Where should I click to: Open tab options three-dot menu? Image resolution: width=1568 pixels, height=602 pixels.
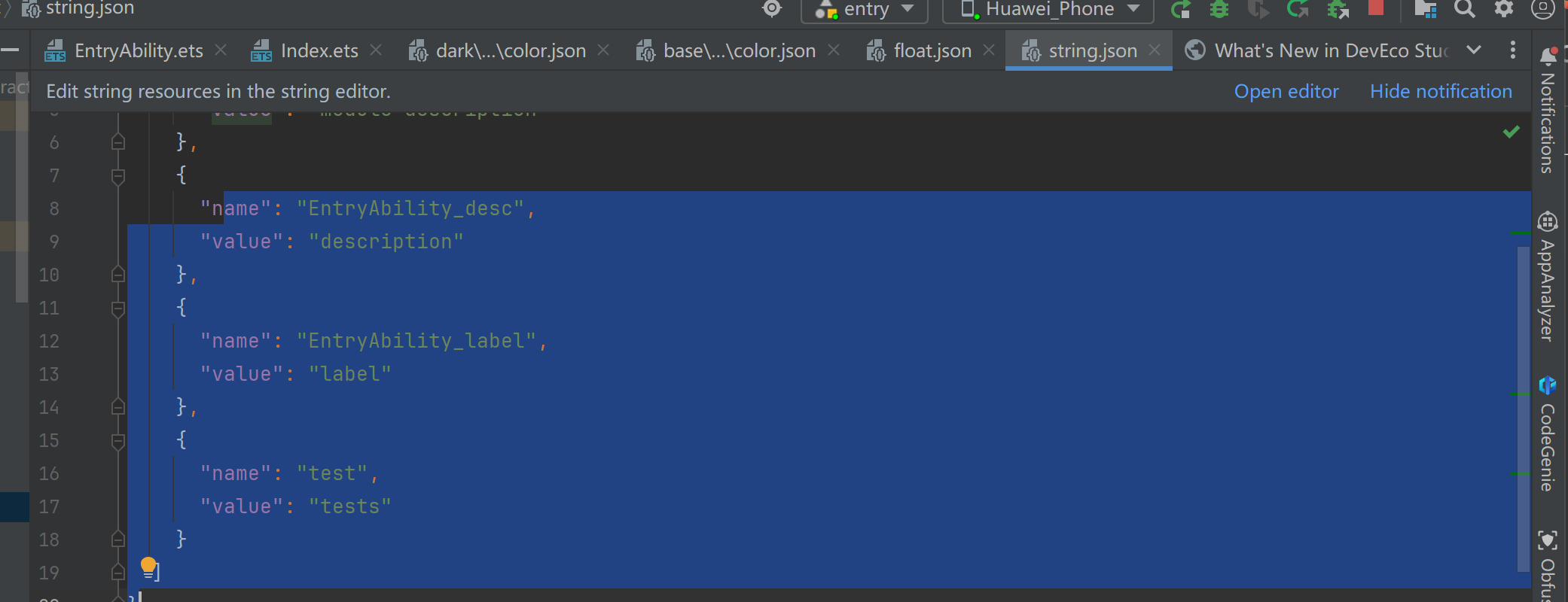point(1512,50)
